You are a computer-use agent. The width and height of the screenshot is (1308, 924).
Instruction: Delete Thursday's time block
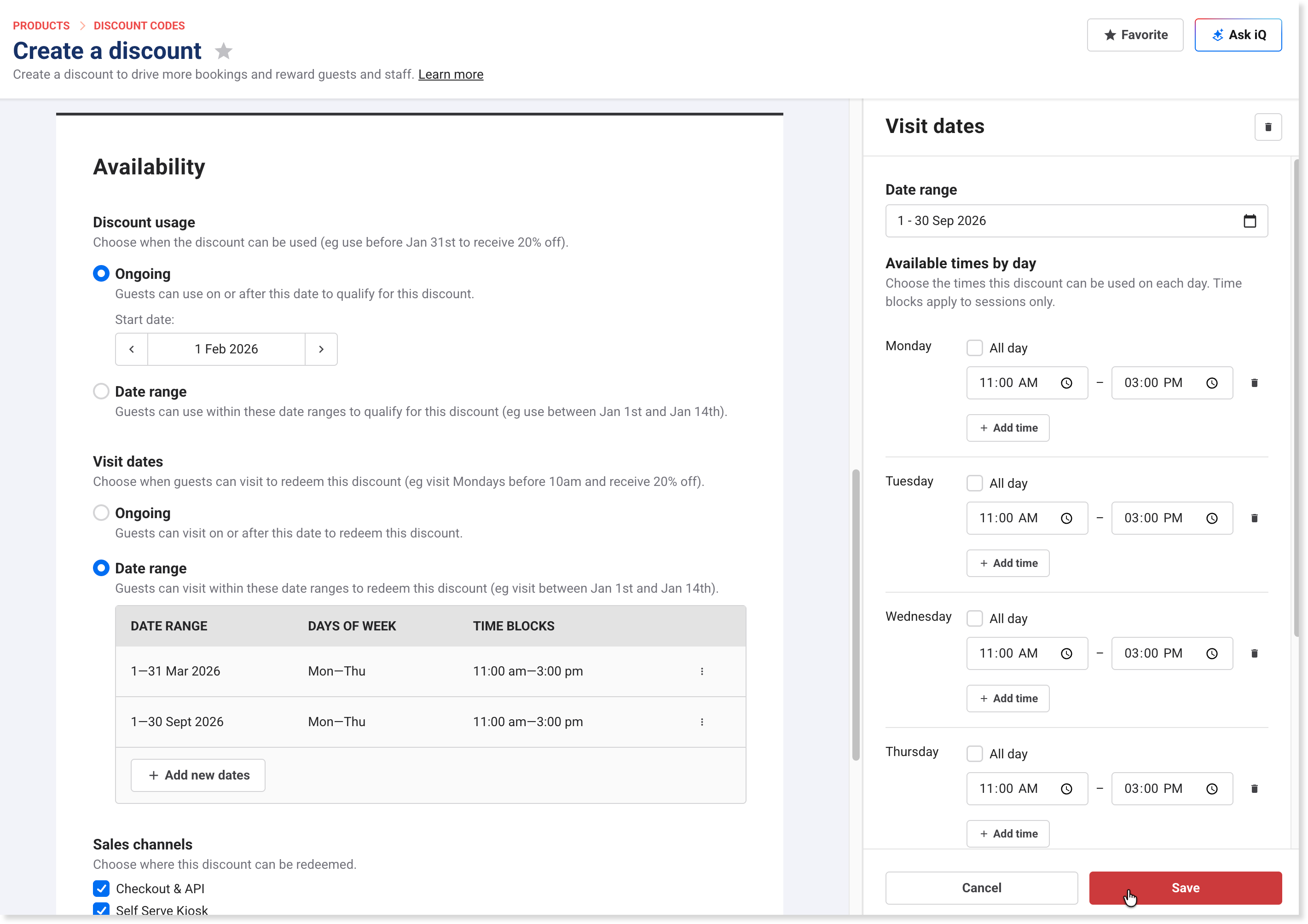click(x=1254, y=789)
